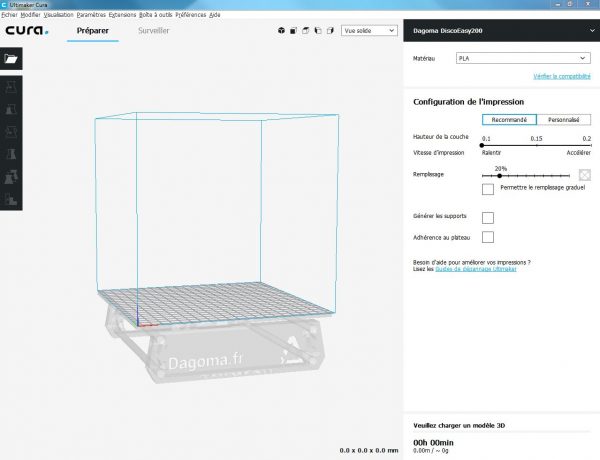
Task: Click the Accélérer label on speed slider
Action: [x=578, y=153]
